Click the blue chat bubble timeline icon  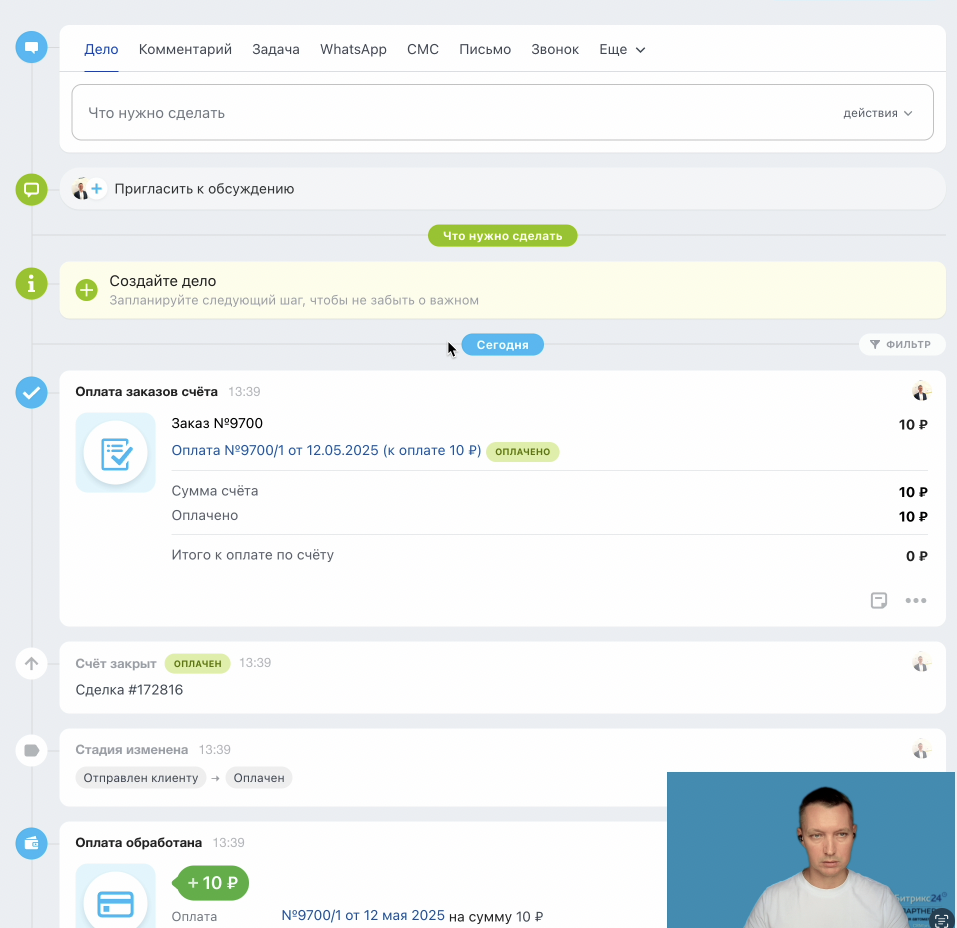click(x=31, y=48)
